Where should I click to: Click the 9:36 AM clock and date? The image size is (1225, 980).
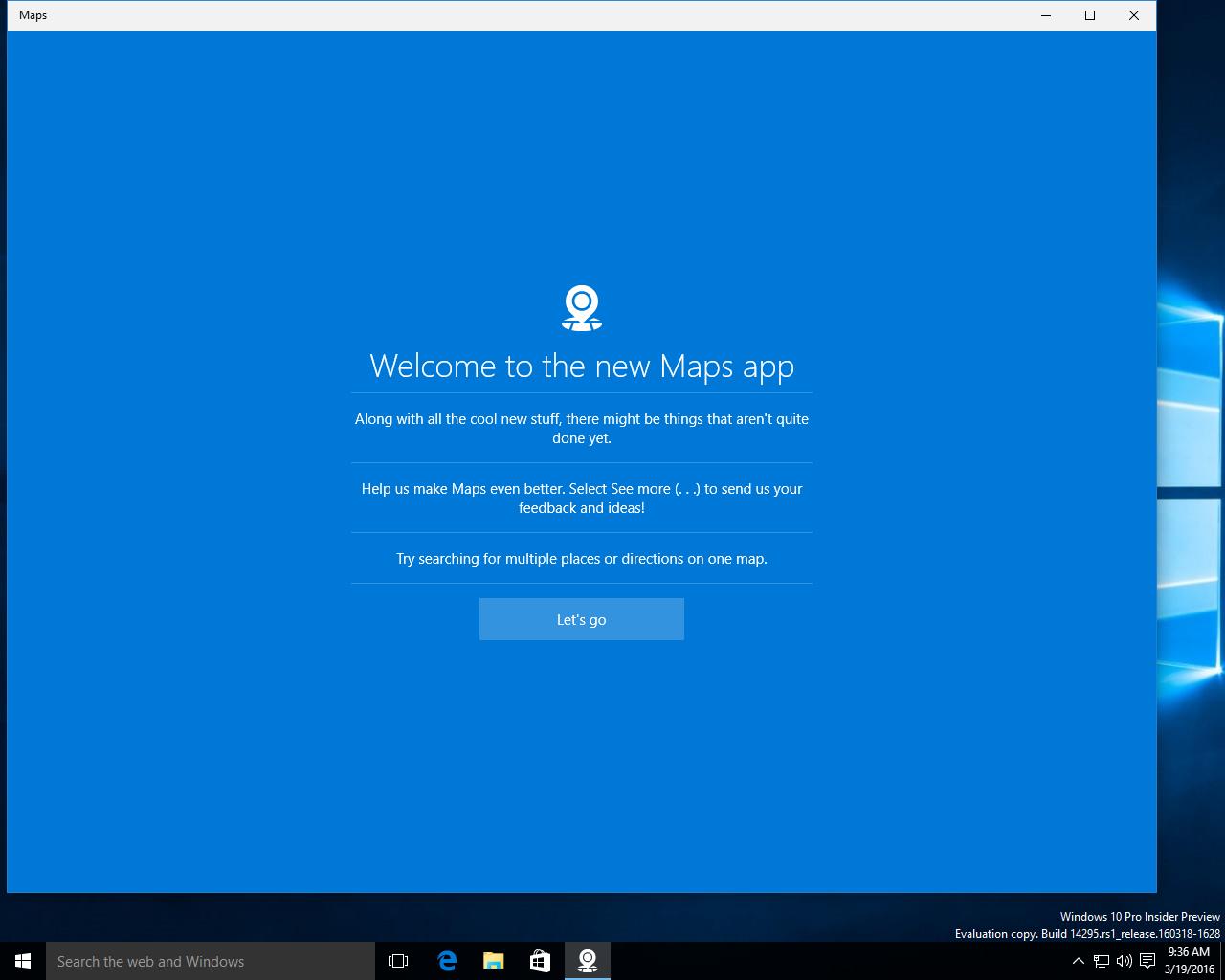[x=1190, y=961]
